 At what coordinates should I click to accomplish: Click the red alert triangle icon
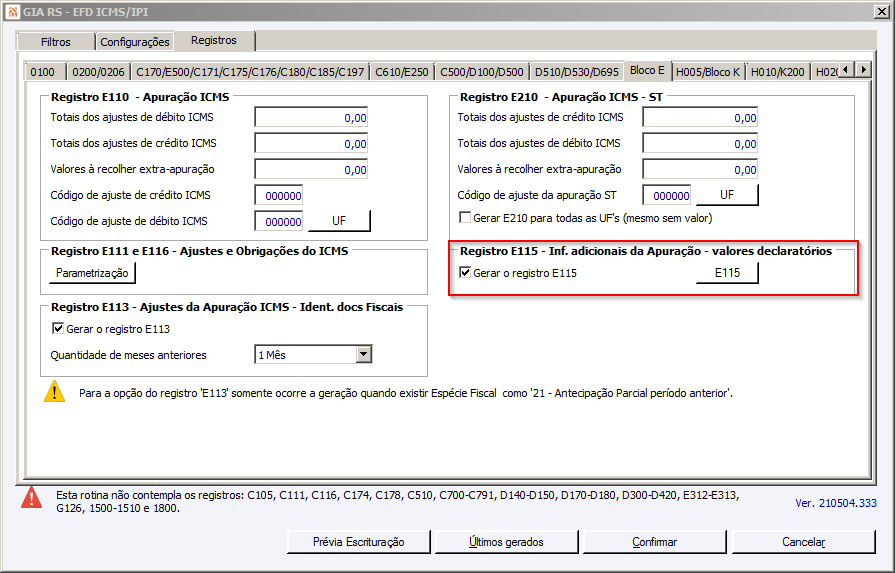(x=31, y=497)
